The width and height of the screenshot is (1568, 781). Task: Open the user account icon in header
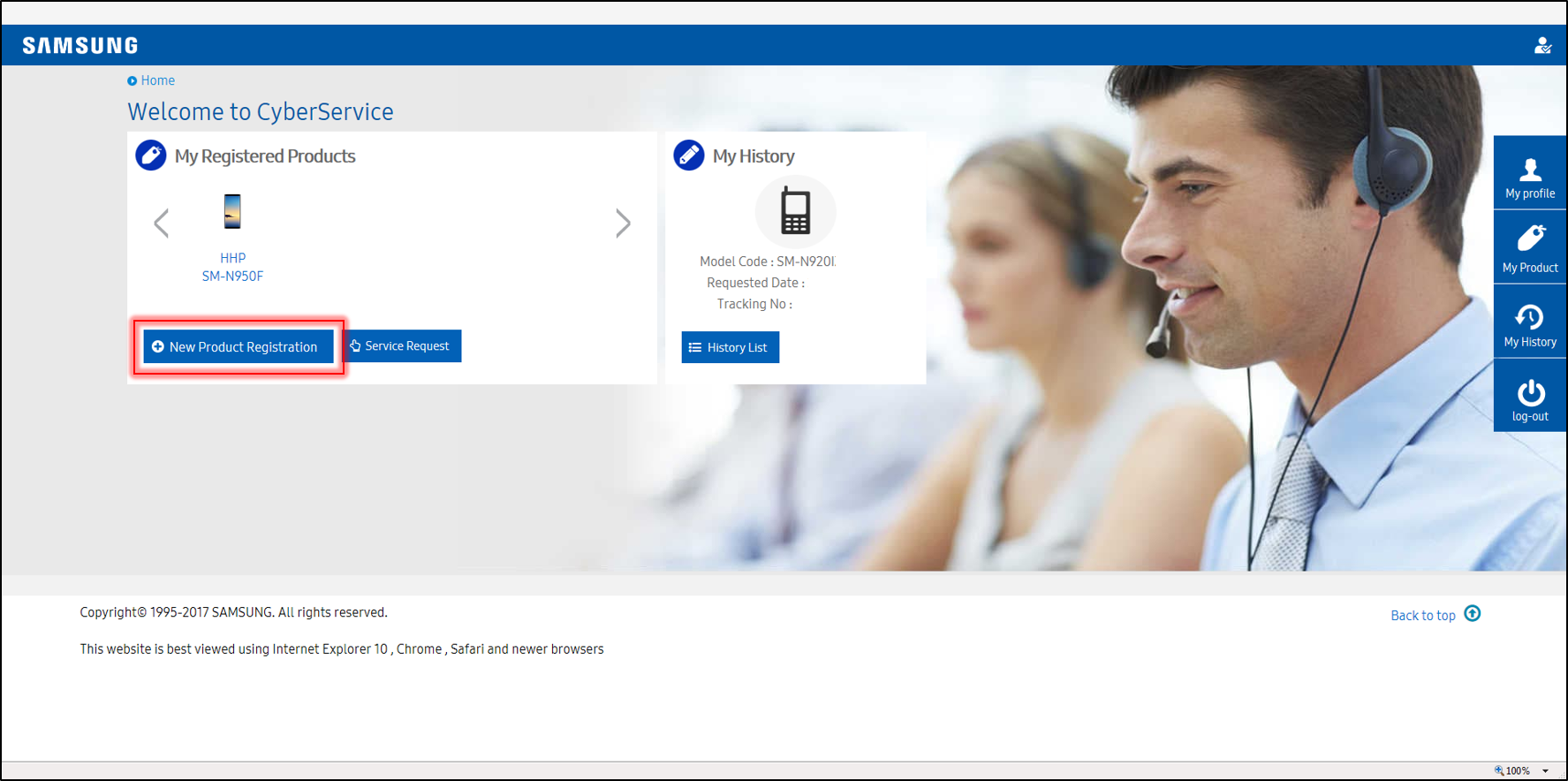[1542, 45]
